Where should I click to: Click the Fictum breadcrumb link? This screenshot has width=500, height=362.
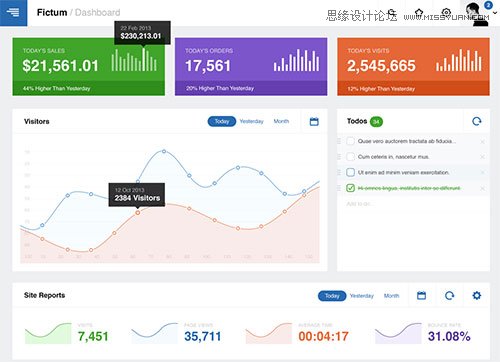(52, 13)
